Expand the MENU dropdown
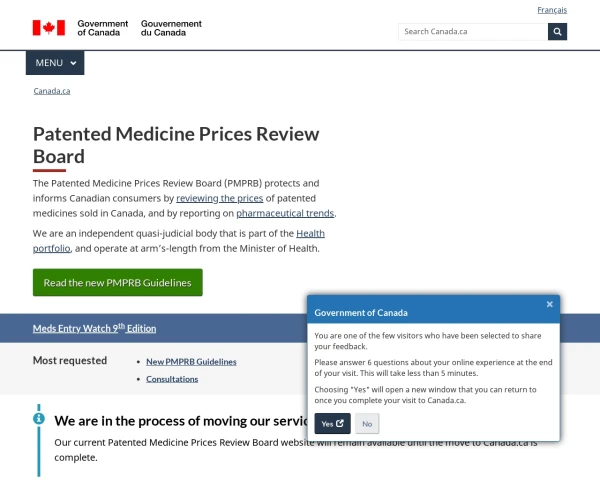Viewport: 600px width, 480px height. pos(55,63)
